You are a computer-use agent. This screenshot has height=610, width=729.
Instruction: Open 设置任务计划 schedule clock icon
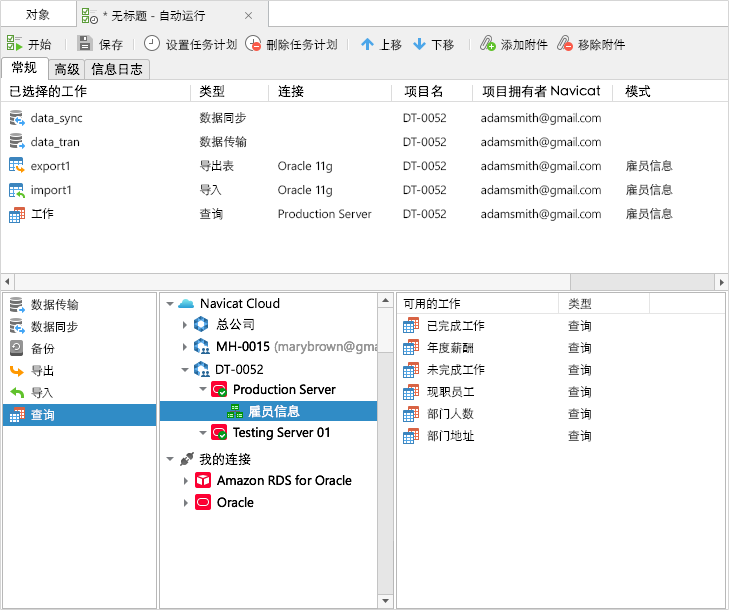(152, 44)
